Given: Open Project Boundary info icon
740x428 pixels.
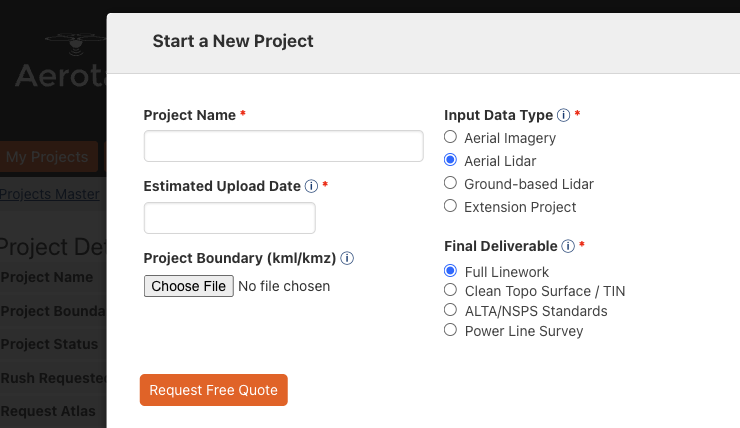Looking at the screenshot, I should [347, 259].
